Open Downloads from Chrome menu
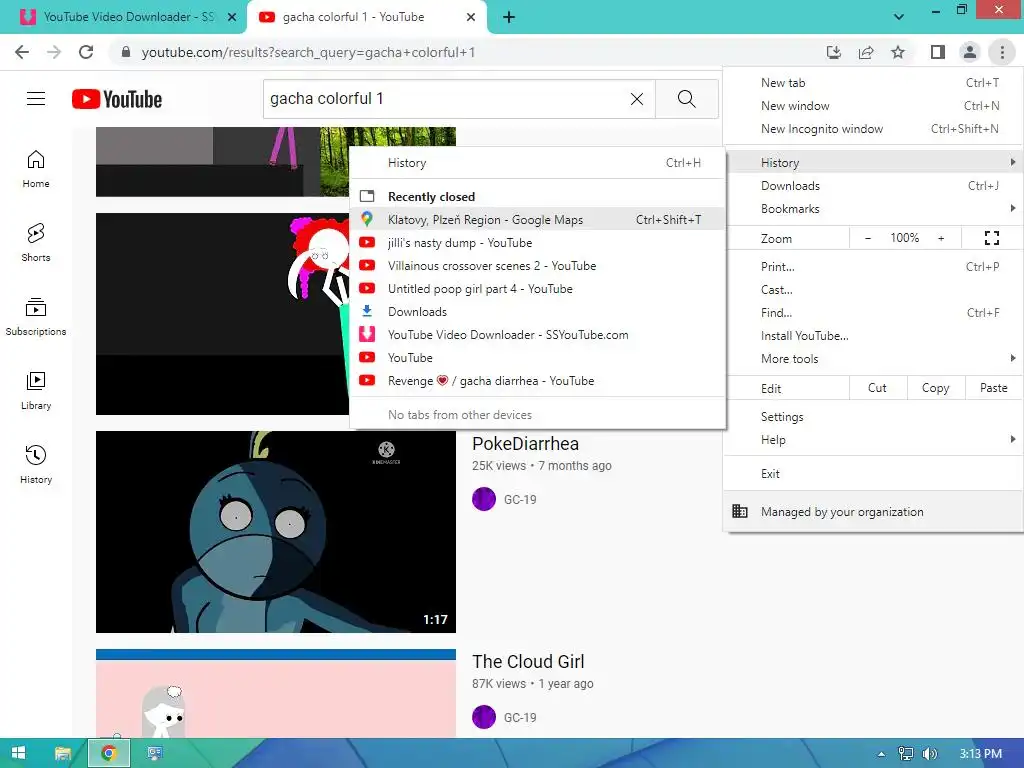The image size is (1024, 768). point(874,186)
